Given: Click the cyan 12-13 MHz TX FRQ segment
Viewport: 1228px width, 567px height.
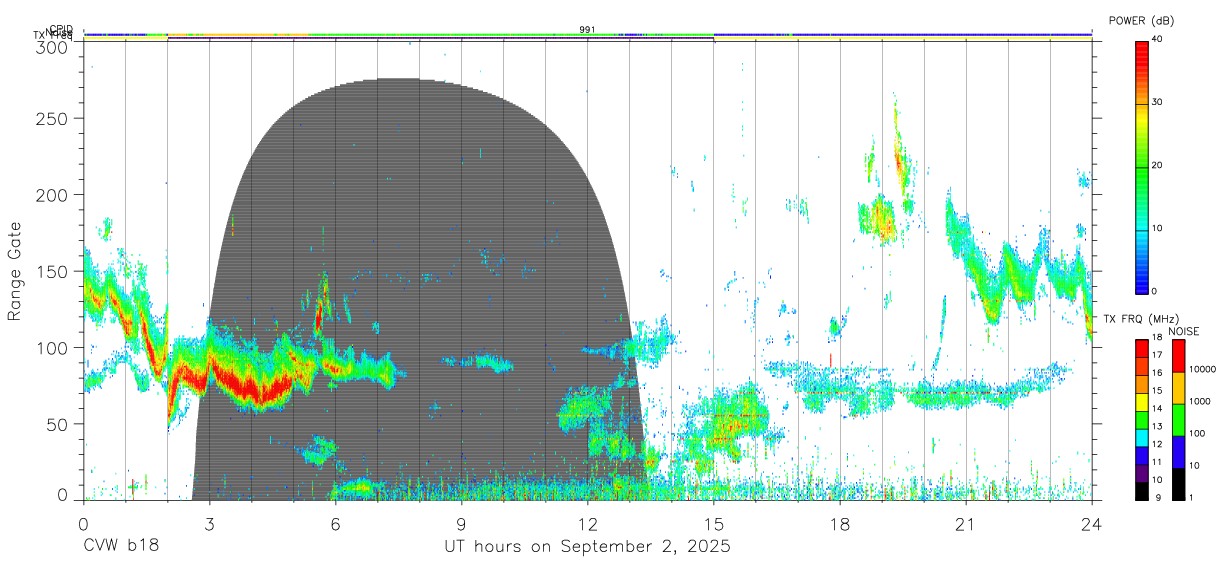Looking at the screenshot, I should tap(1141, 437).
